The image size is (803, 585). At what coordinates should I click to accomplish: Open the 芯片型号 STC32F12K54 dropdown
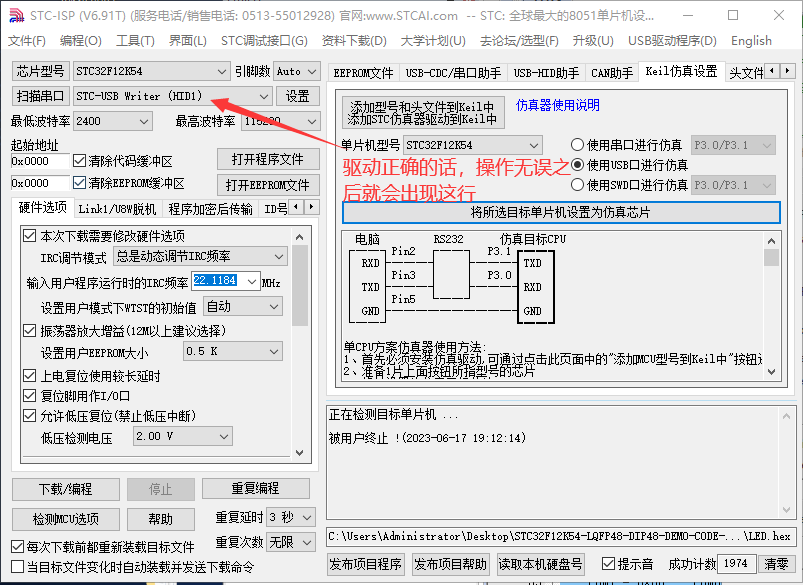click(151, 71)
